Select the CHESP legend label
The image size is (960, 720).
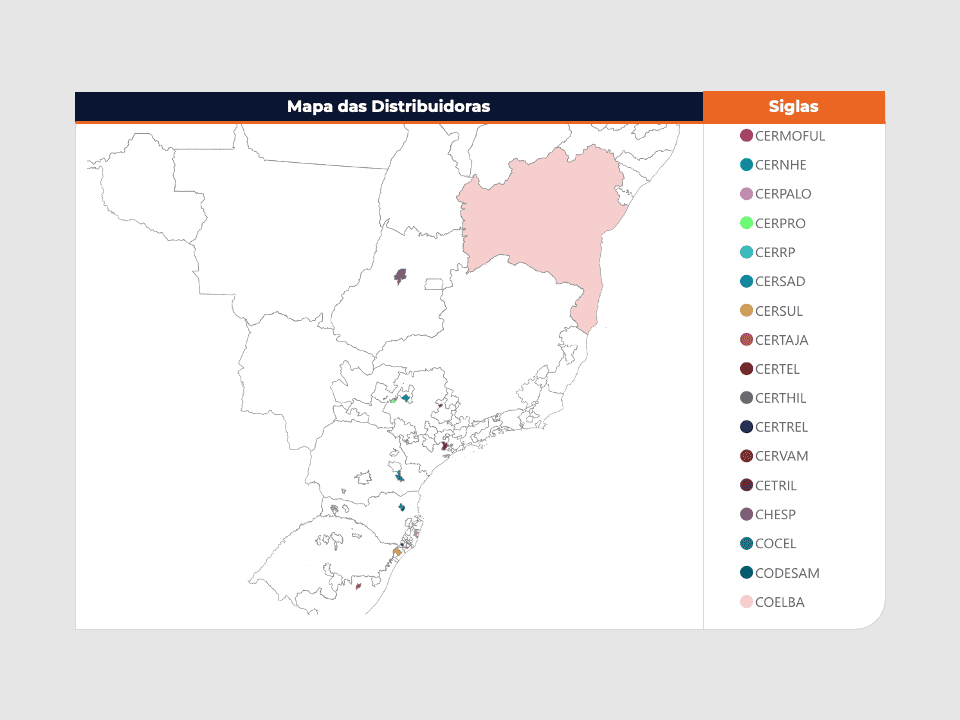tap(776, 514)
